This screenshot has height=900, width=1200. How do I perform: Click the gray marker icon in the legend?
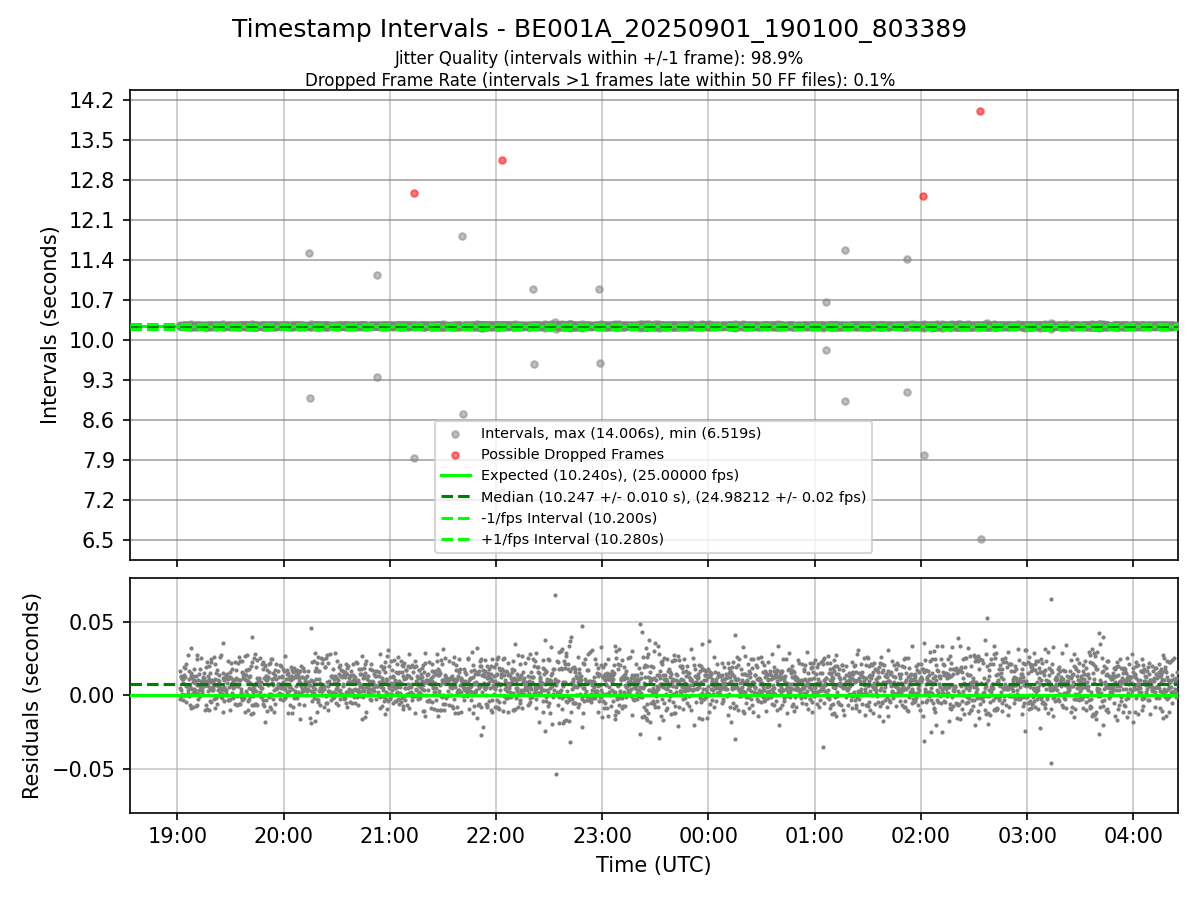pos(455,434)
